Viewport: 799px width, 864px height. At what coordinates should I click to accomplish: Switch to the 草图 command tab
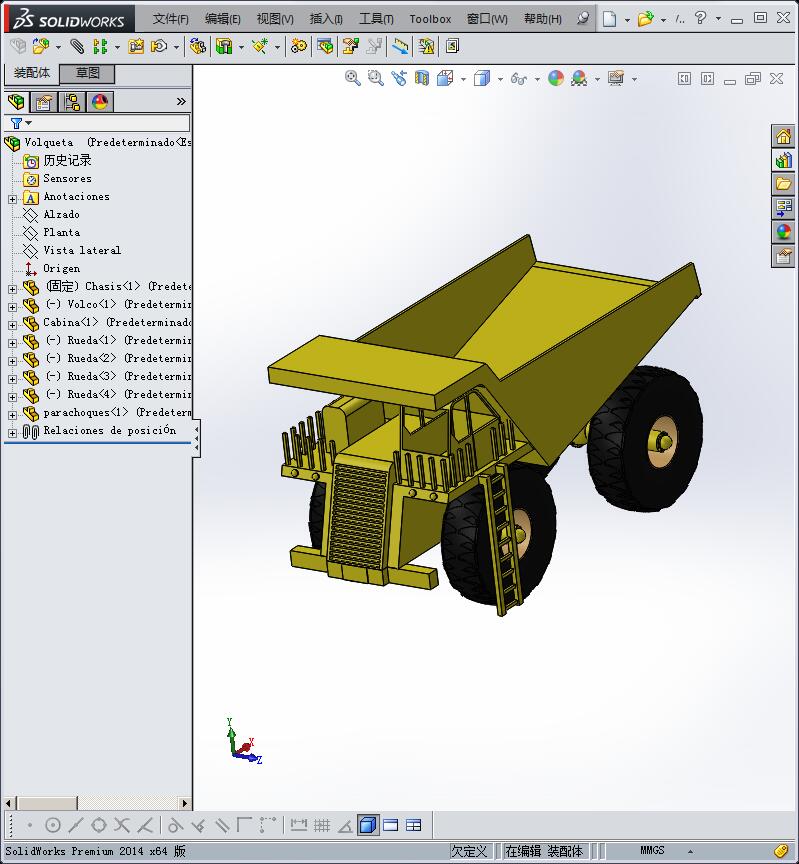(87, 73)
